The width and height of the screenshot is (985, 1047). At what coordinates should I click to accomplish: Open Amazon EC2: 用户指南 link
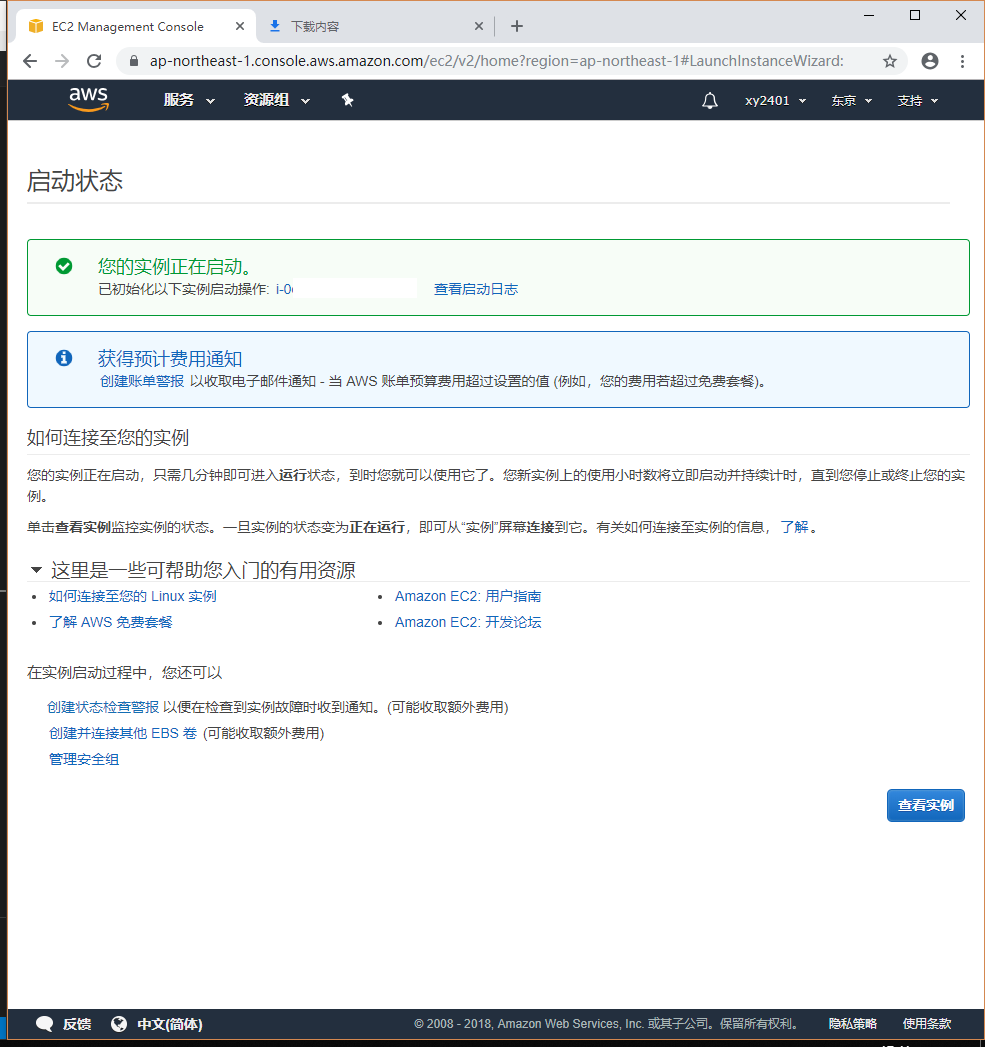[x=468, y=596]
